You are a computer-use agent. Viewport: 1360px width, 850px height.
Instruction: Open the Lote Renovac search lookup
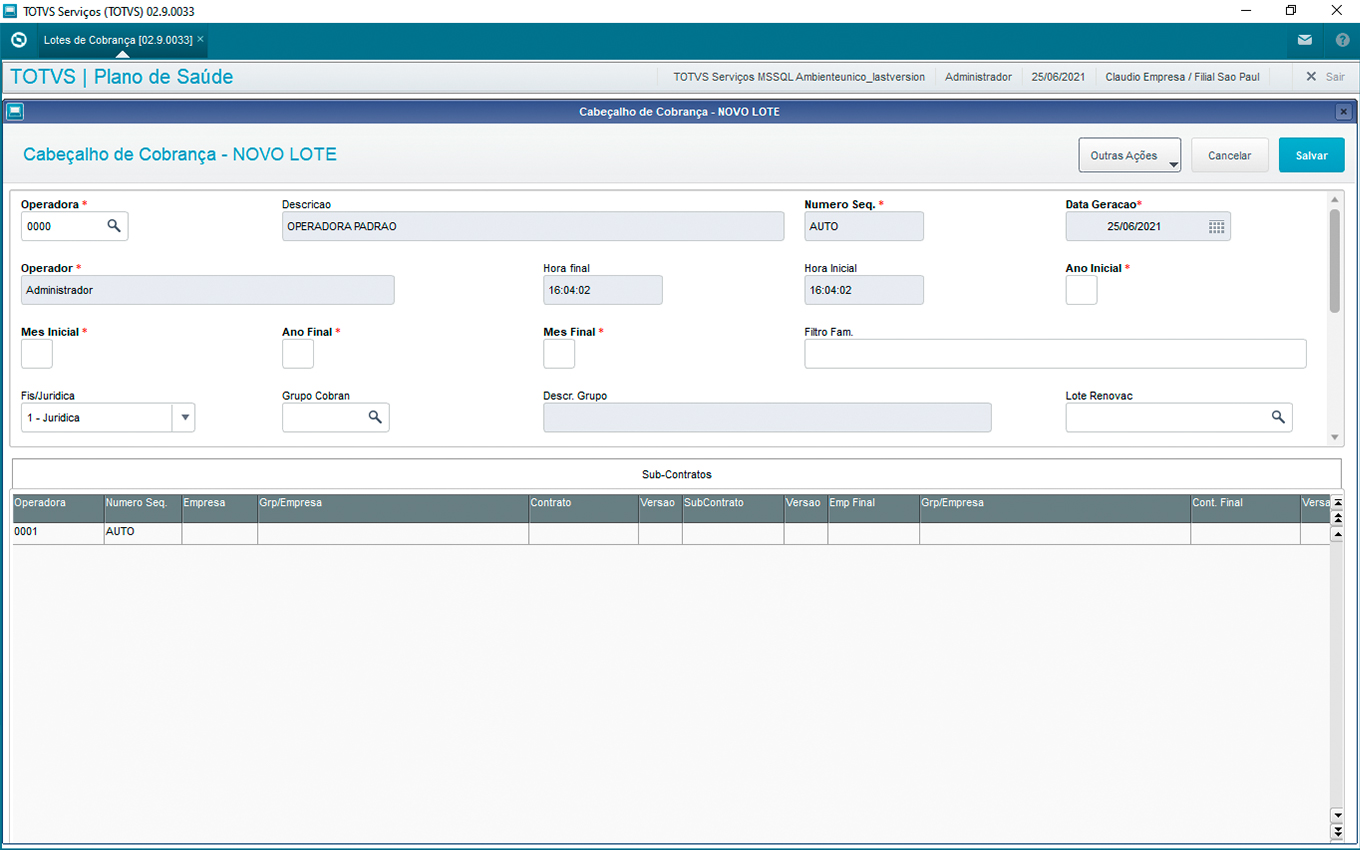[x=1278, y=417]
